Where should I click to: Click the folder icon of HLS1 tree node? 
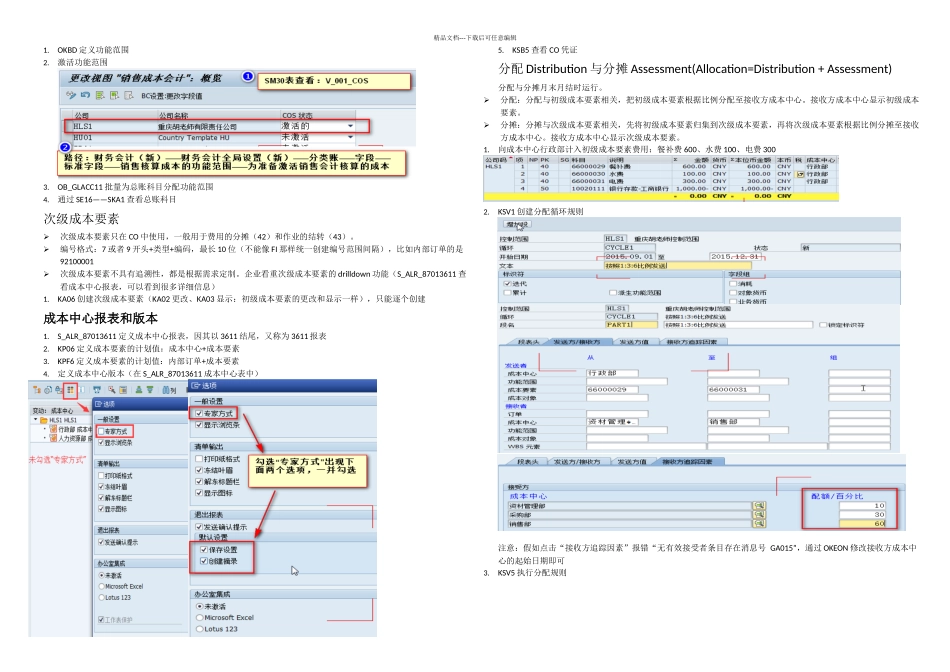[x=44, y=420]
